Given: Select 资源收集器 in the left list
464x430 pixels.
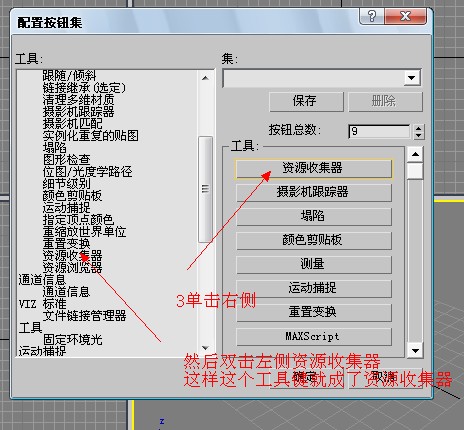Looking at the screenshot, I should pos(72,255).
